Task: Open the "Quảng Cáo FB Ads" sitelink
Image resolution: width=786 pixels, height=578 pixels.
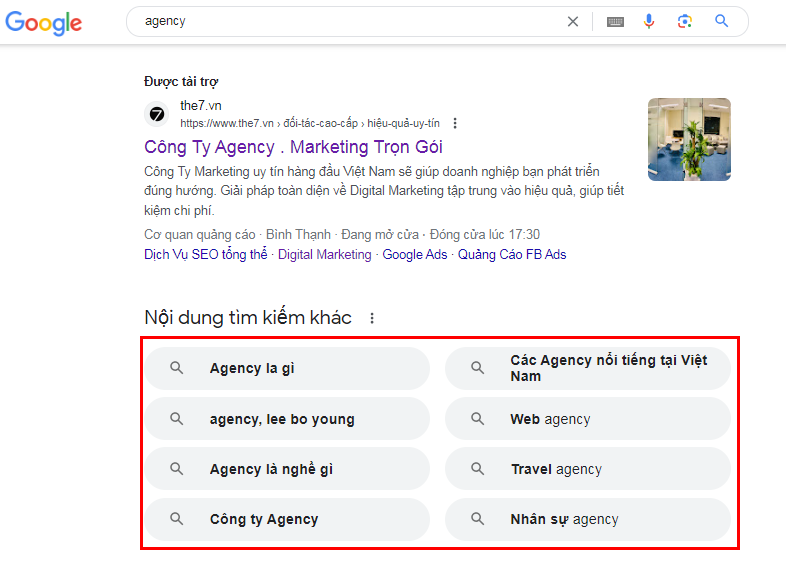Action: (512, 255)
